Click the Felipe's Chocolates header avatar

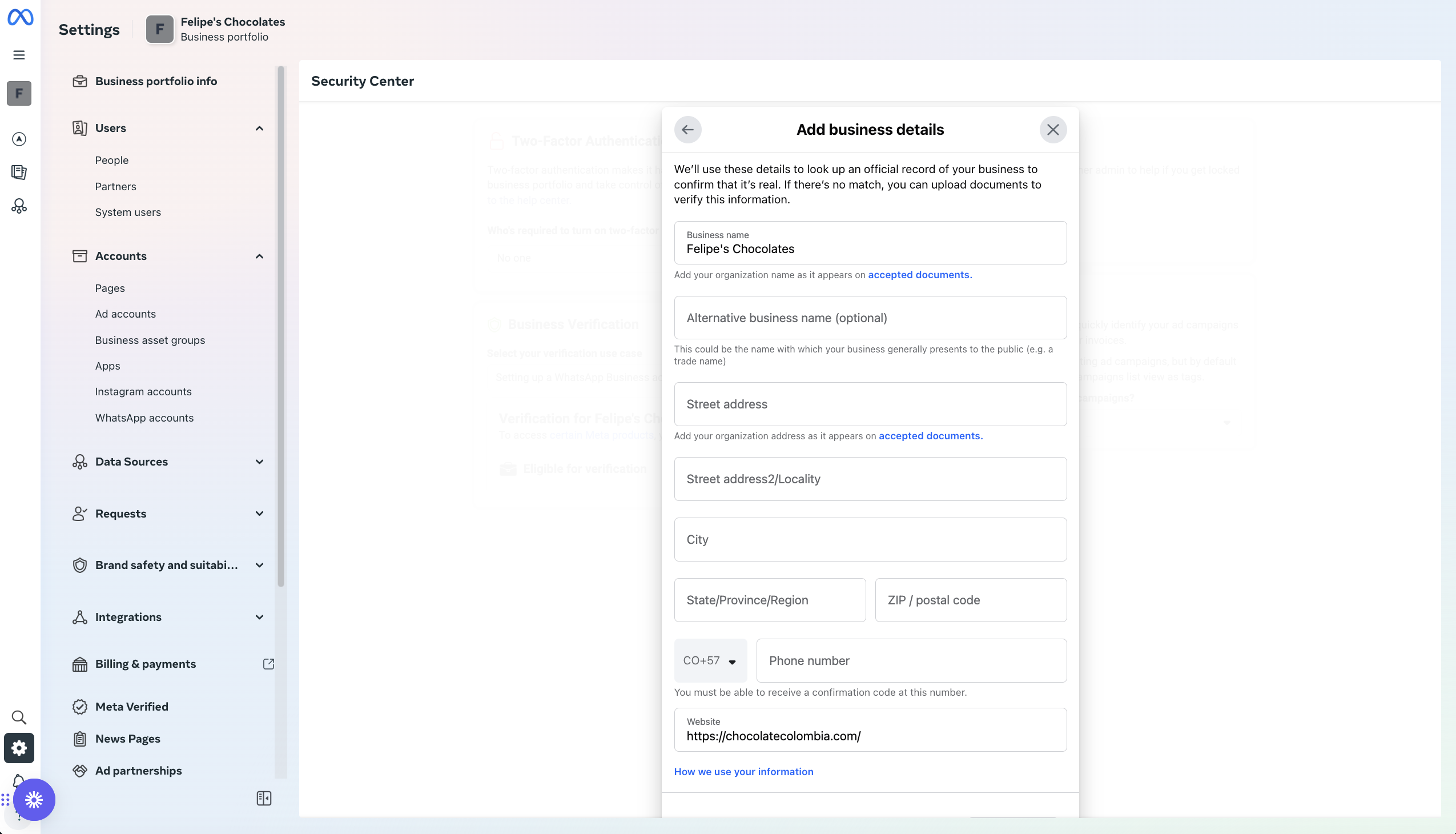(160, 29)
